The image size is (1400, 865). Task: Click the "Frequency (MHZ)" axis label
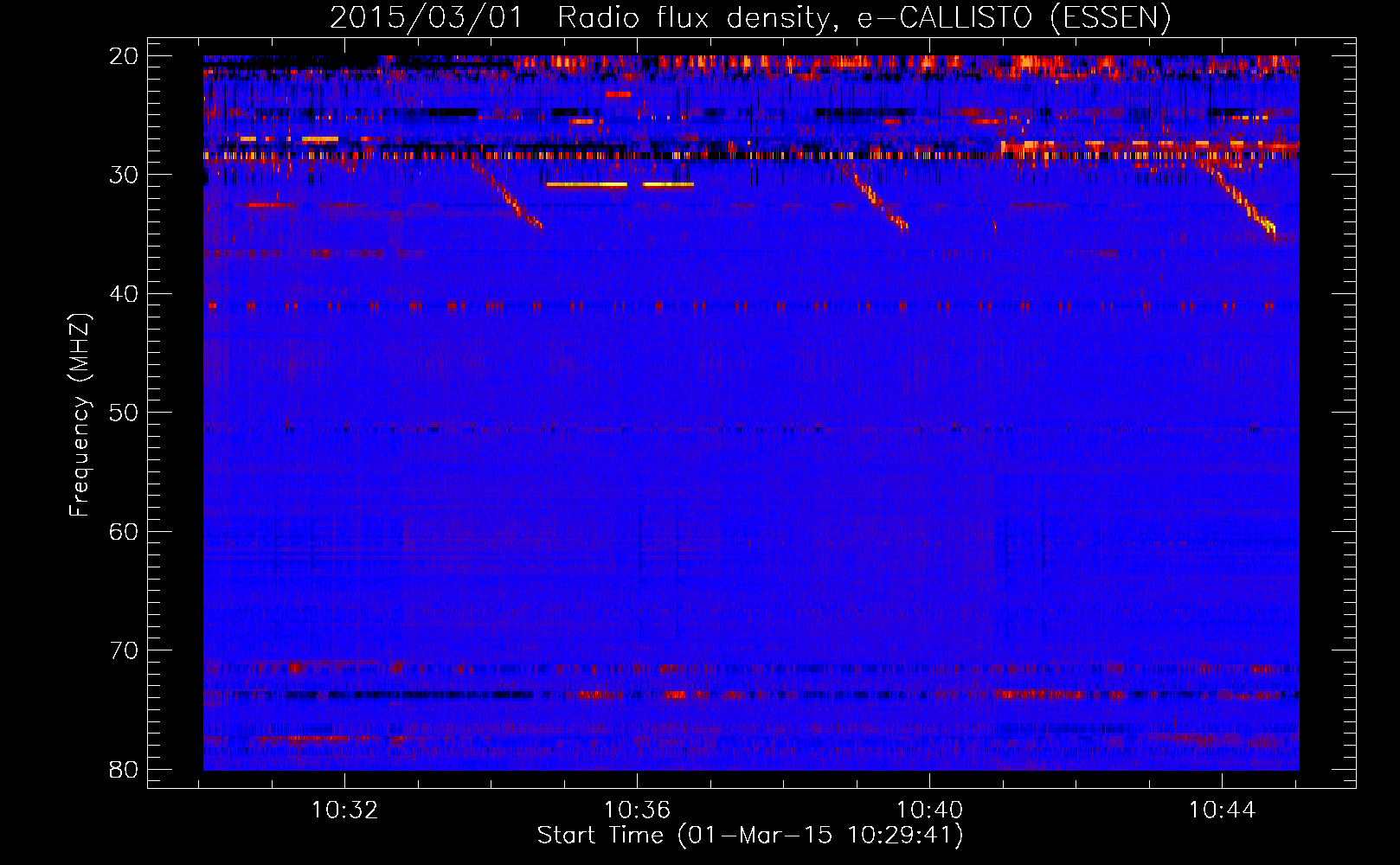click(79, 415)
